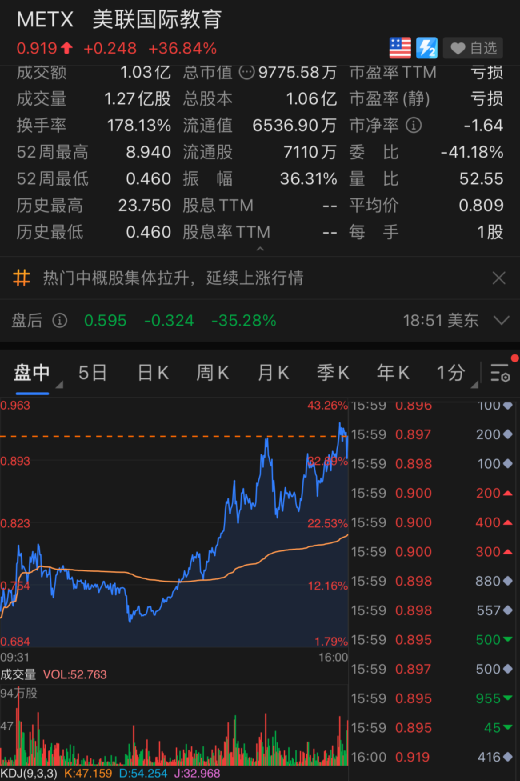This screenshot has height=781, width=520.
Task: Switch to the 5日 chart tab
Action: pos(93,373)
